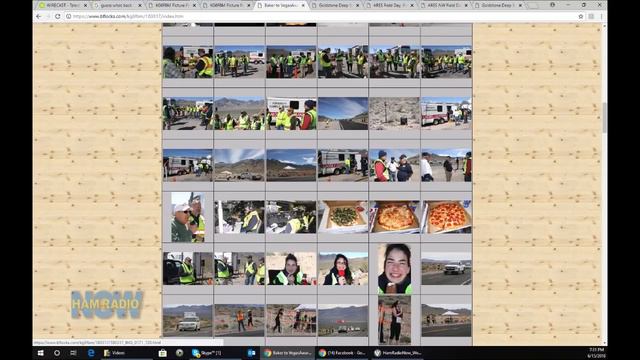Image resolution: width=640 pixels, height=360 pixels.
Task: Open the tall portrait of runner in bottom row
Action: (x=394, y=320)
